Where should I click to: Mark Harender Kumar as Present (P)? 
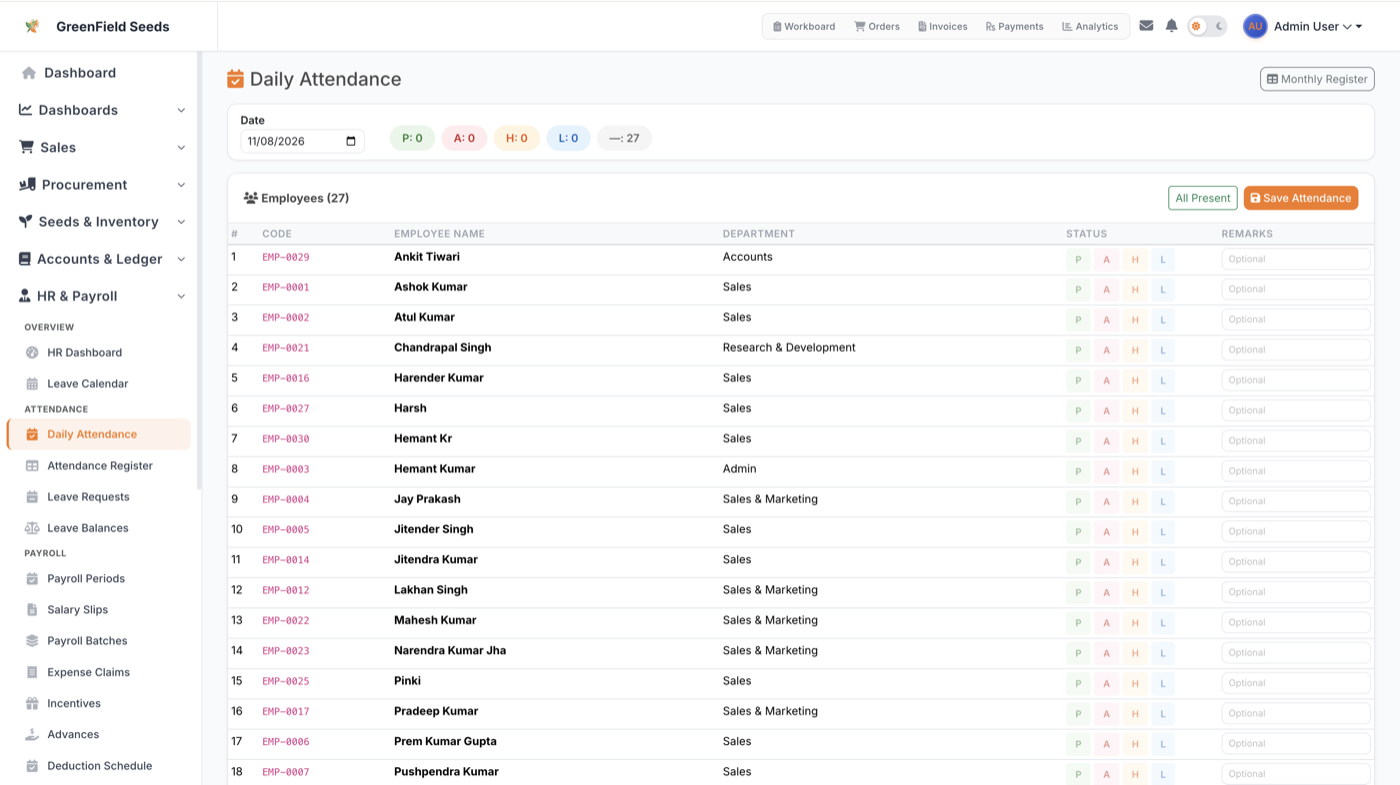tap(1078, 380)
